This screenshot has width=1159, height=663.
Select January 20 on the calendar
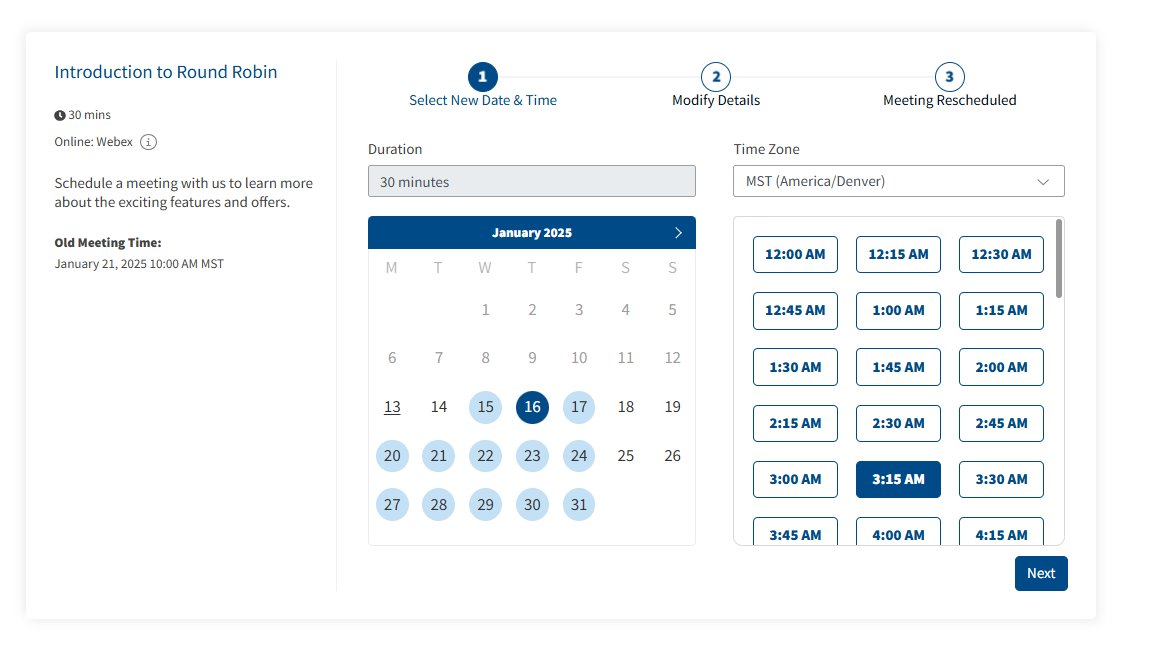(392, 456)
